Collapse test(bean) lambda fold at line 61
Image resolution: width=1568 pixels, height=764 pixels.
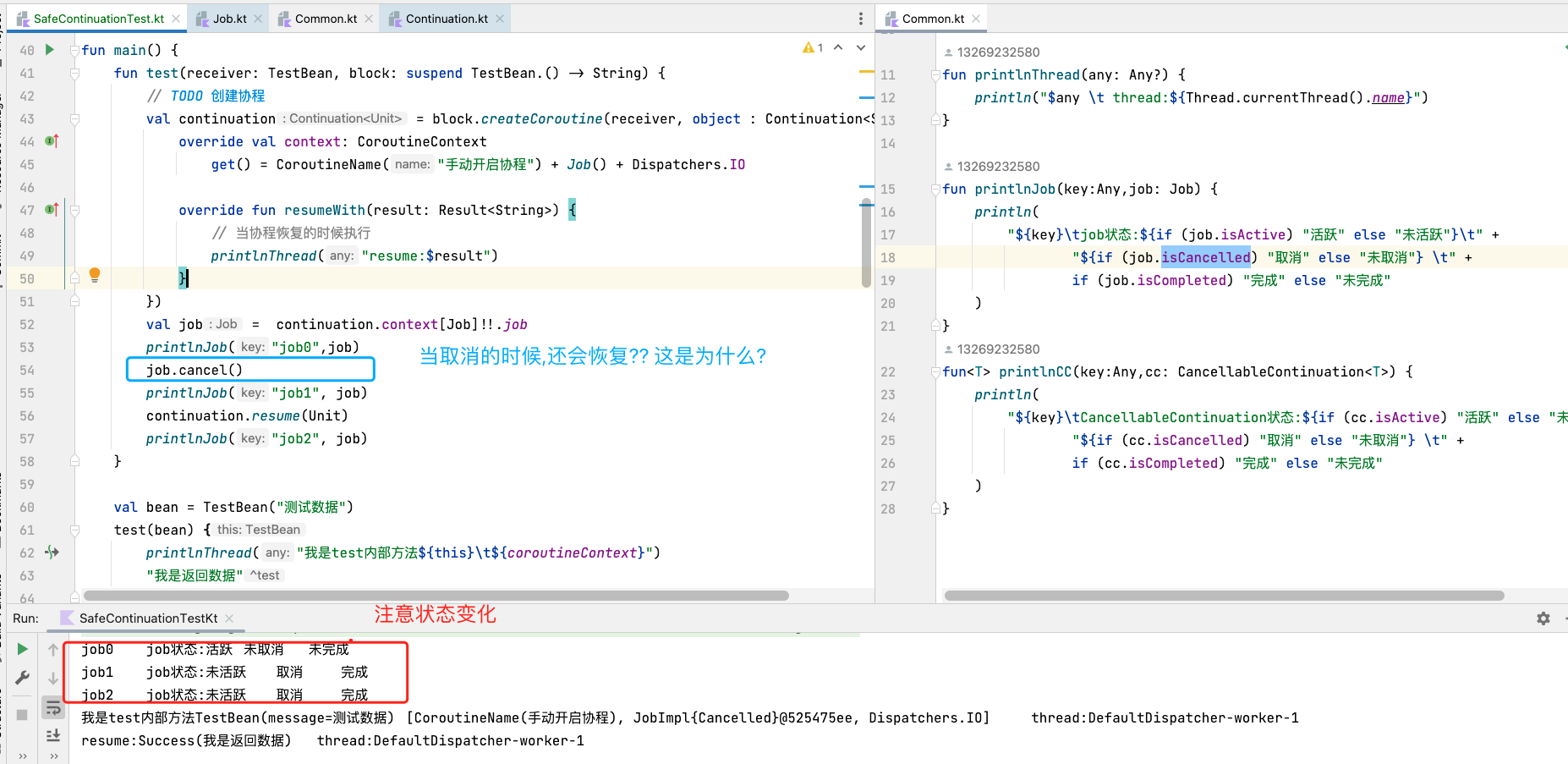(74, 530)
